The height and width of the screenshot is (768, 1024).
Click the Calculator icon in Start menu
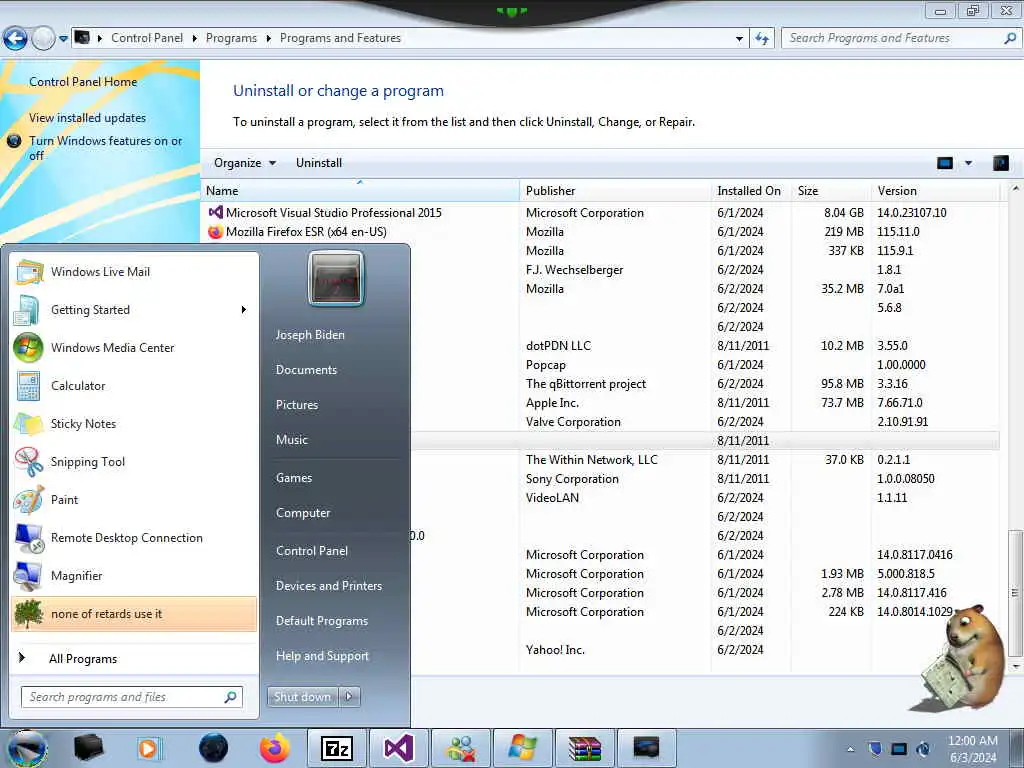pyautogui.click(x=28, y=385)
